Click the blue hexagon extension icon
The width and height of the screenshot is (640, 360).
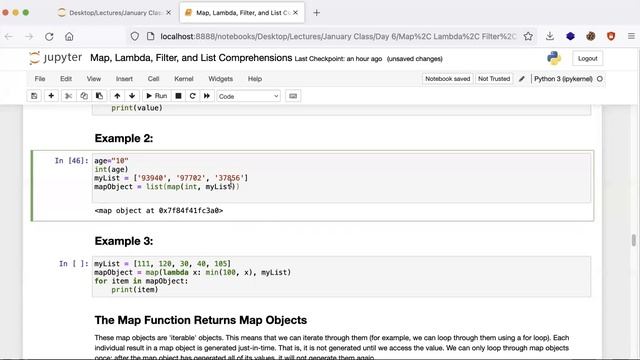click(x=571, y=36)
